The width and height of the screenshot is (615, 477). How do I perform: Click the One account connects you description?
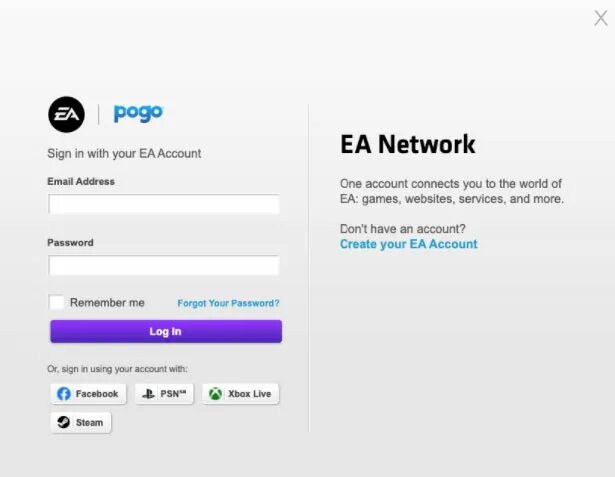click(x=452, y=191)
